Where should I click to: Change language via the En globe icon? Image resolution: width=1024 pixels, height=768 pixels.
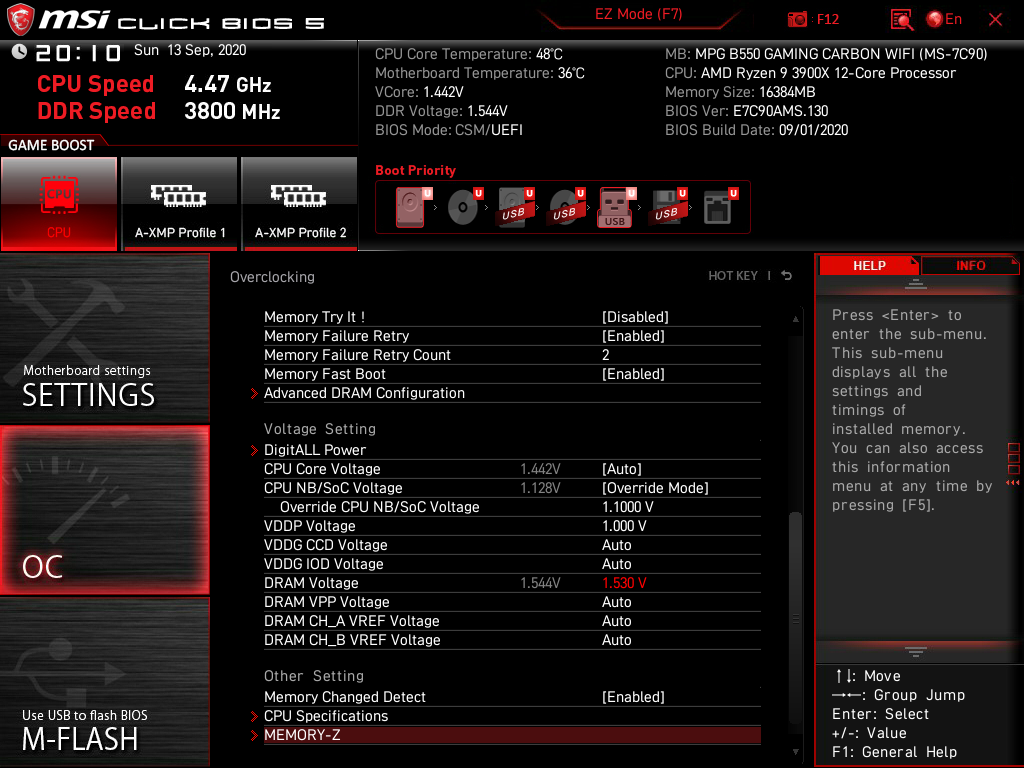point(944,20)
